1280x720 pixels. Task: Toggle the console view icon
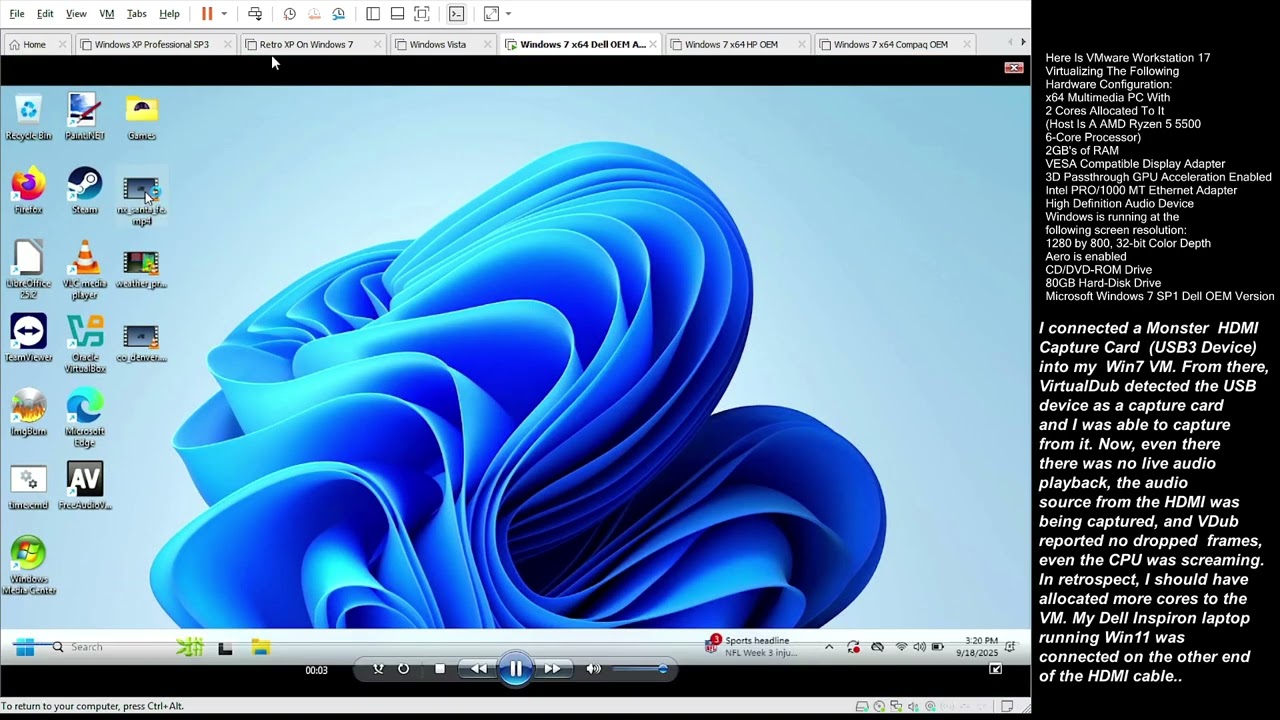tap(456, 14)
